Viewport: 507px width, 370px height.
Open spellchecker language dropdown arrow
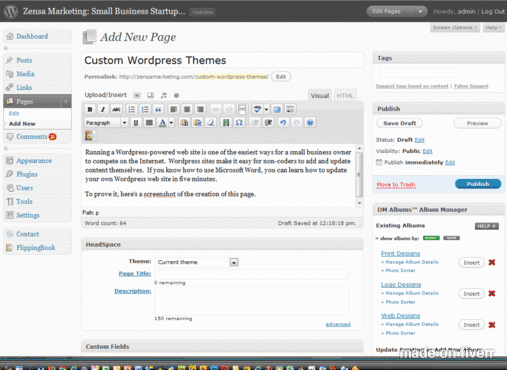tap(266, 109)
